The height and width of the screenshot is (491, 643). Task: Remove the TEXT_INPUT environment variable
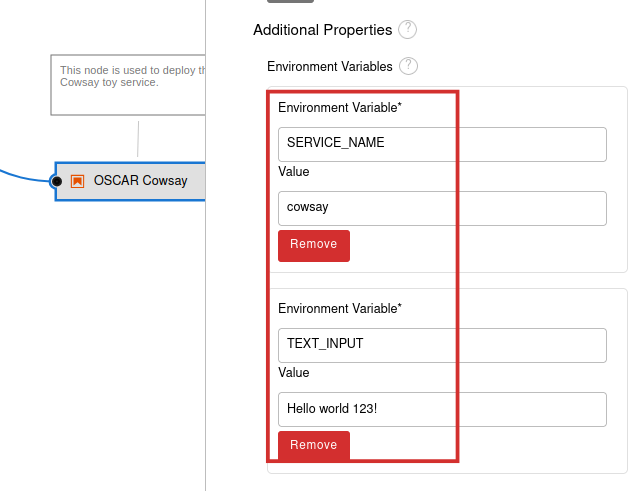314,446
